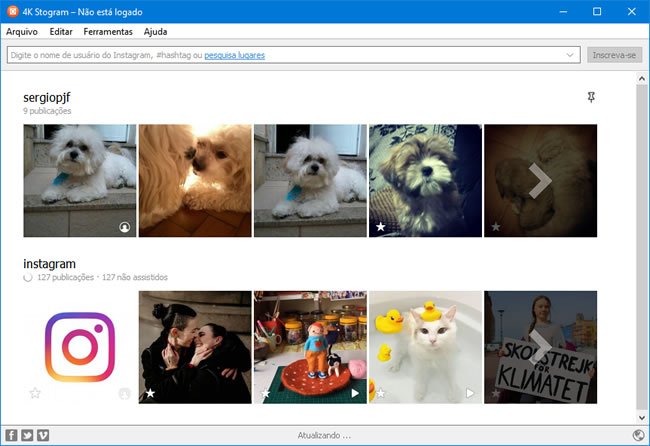Screen dimensions: 650x446
Task: Play the cat with rubber ducks video
Action: [470, 393]
